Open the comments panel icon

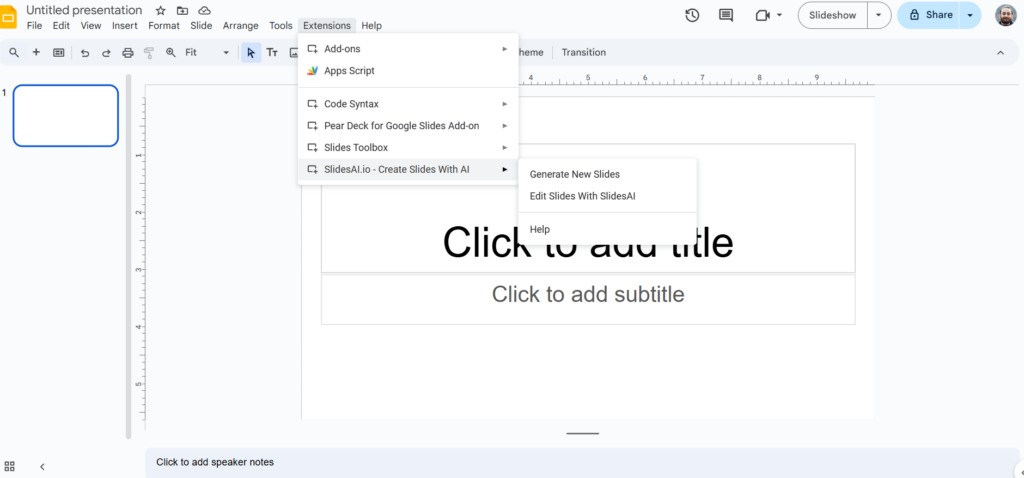tap(726, 15)
